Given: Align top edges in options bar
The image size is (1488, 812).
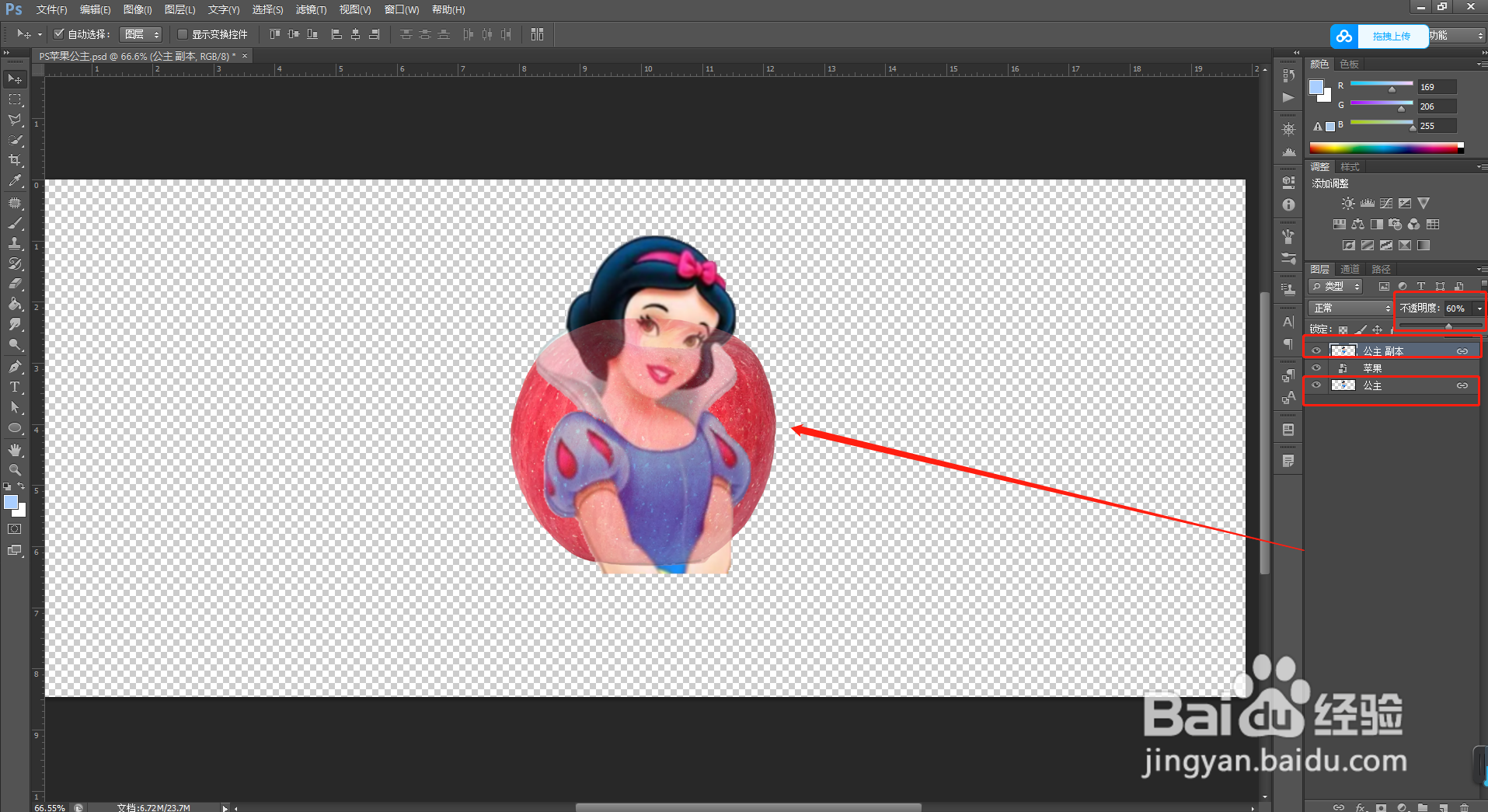Looking at the screenshot, I should [x=274, y=34].
